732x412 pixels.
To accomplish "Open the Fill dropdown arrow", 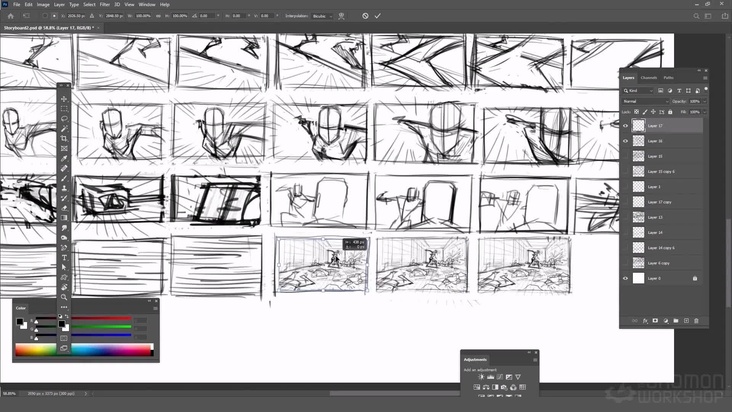I will coord(704,112).
